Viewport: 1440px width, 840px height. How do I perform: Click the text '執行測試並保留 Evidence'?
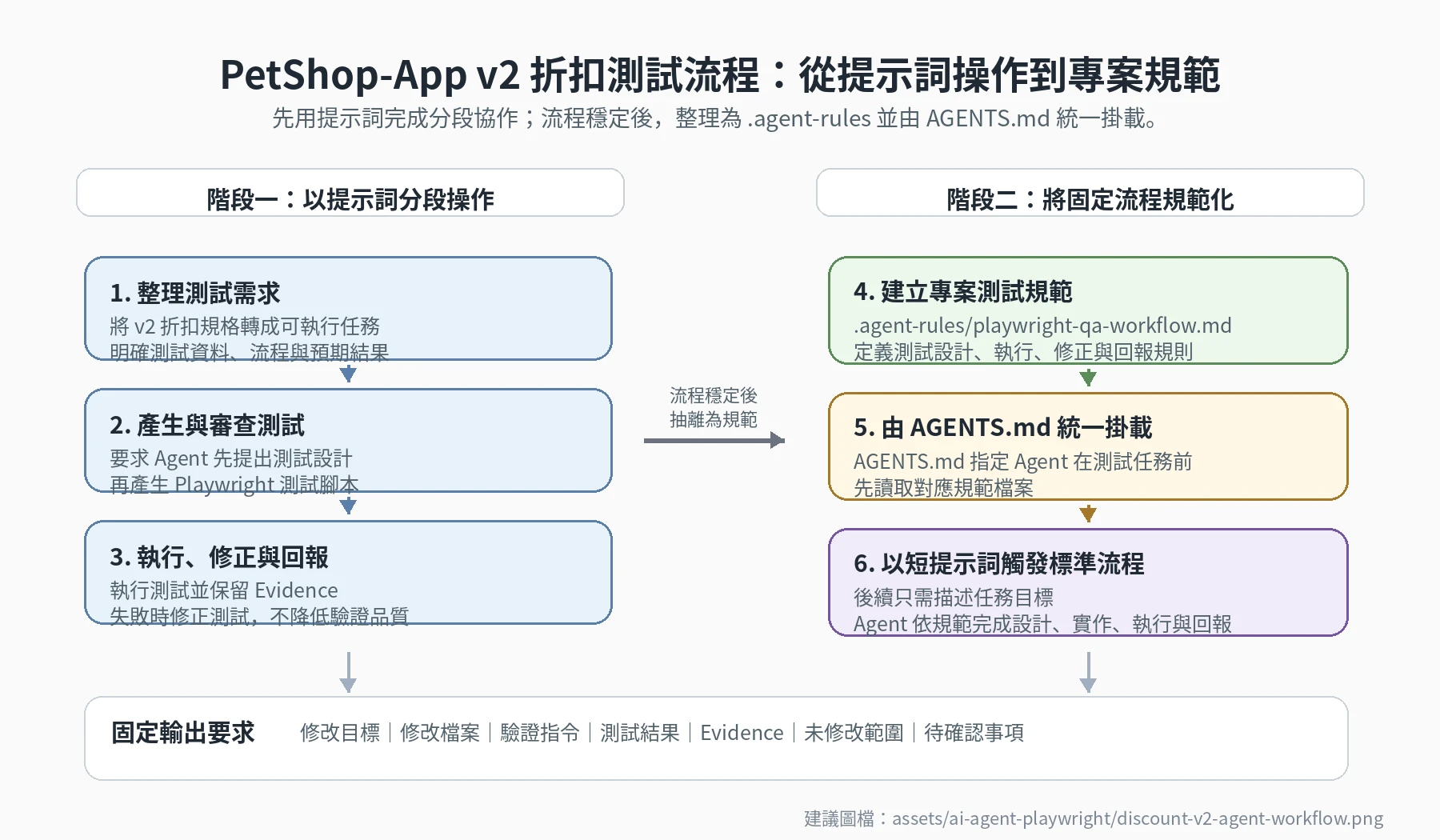pos(224,590)
